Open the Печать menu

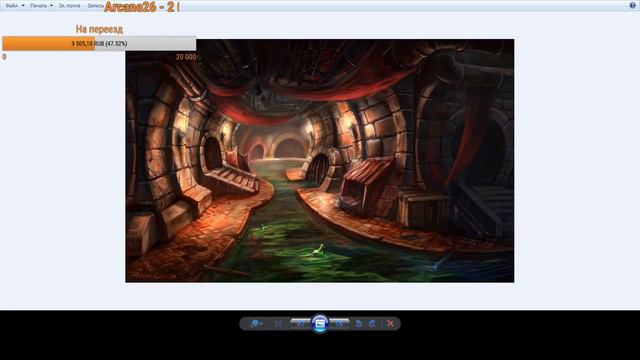(38, 6)
